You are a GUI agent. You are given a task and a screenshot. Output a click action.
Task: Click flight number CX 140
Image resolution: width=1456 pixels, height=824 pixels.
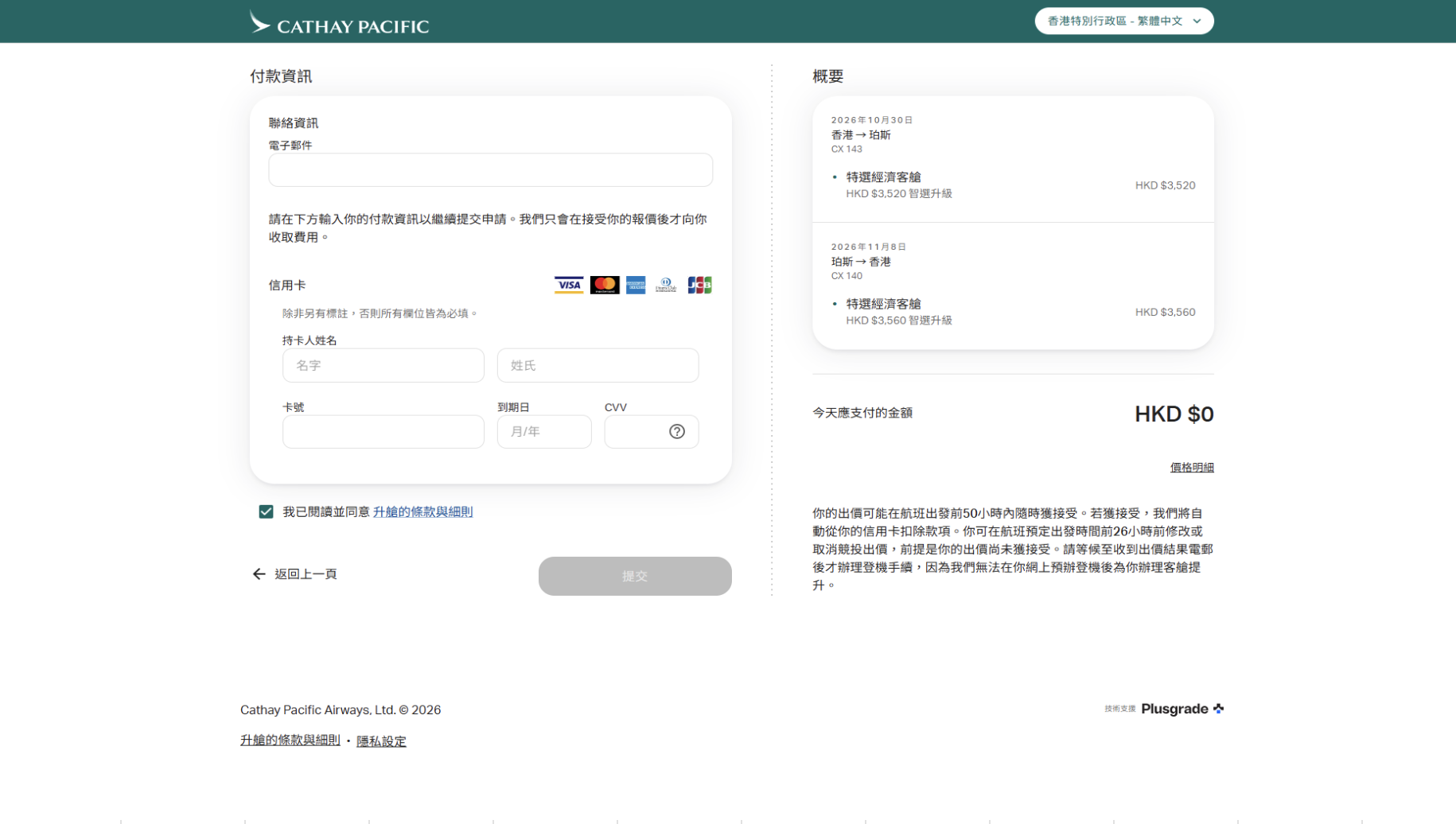tap(847, 276)
